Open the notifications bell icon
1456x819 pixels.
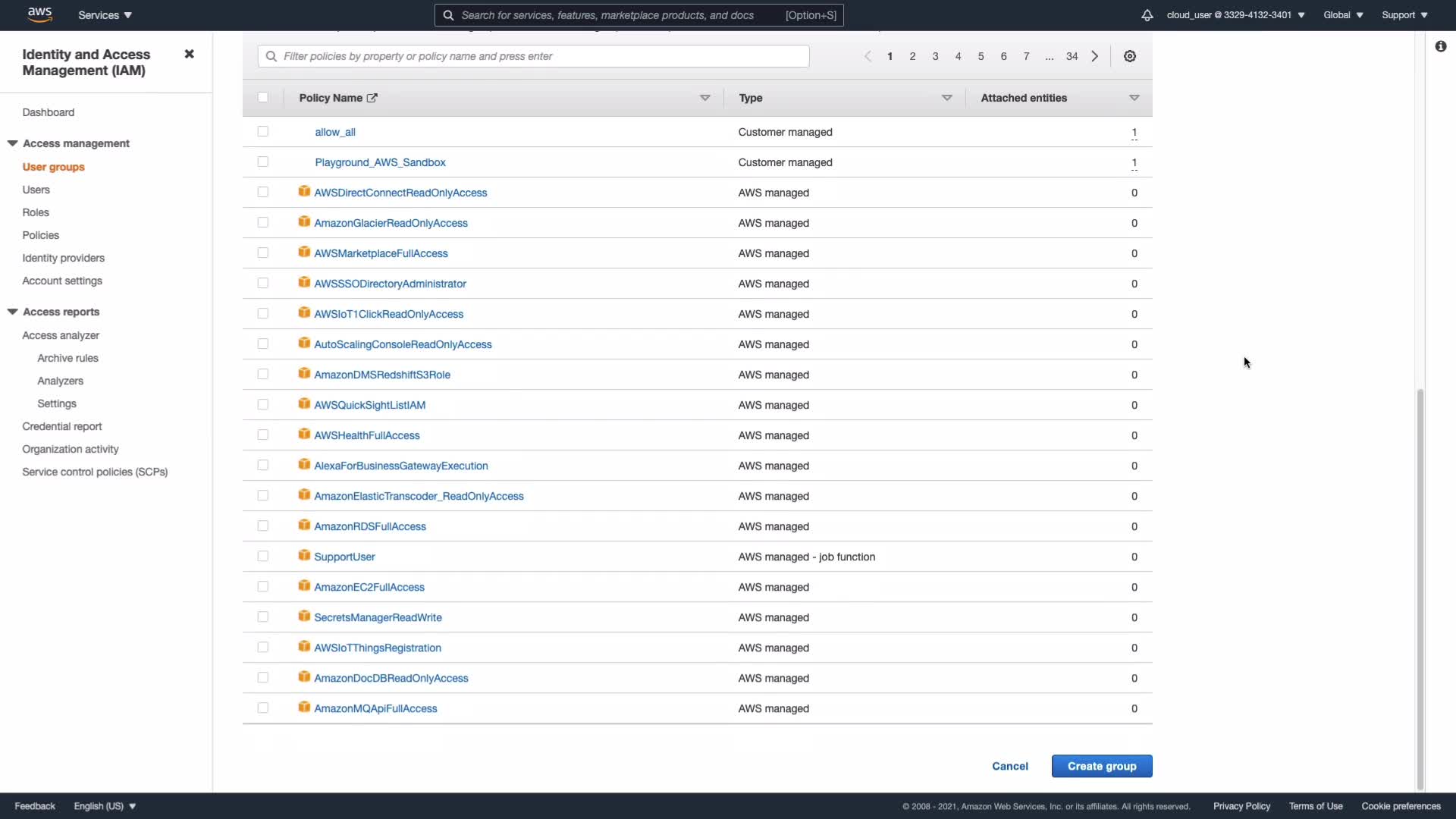pos(1147,15)
